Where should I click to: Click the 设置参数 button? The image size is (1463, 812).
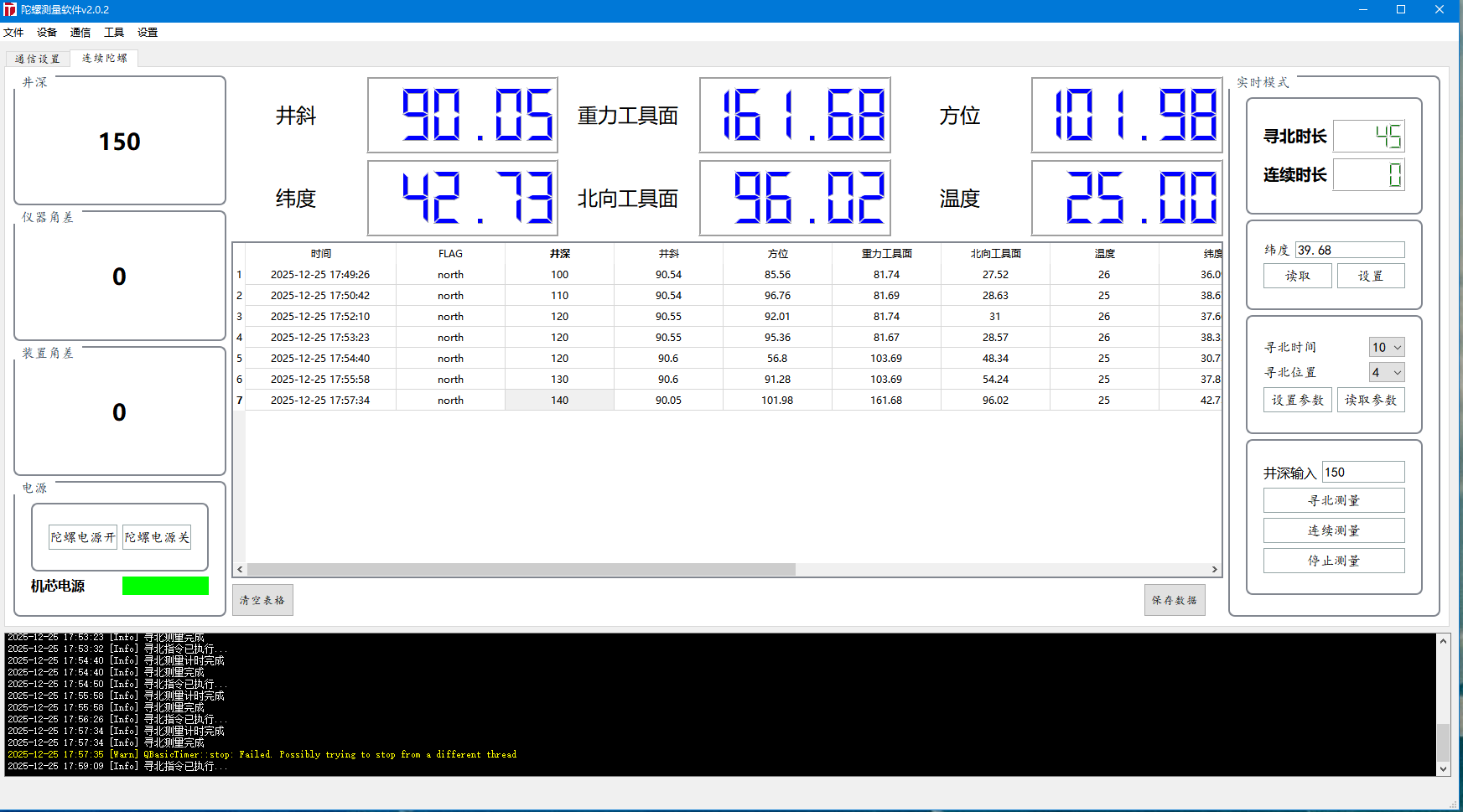[x=1297, y=400]
